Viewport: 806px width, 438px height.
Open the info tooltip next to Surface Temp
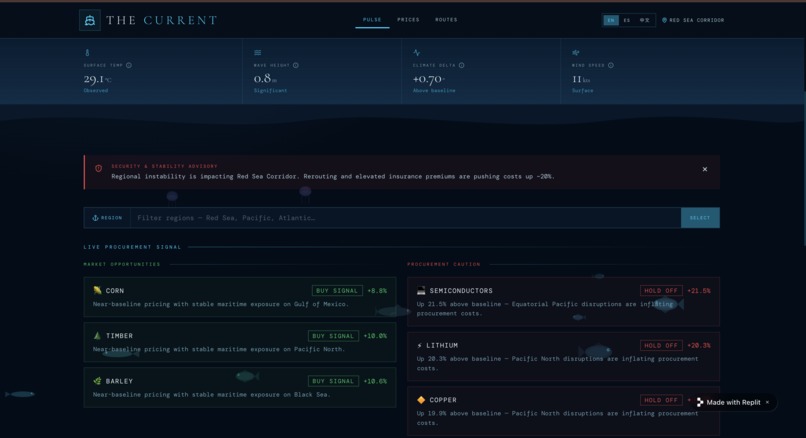129,65
